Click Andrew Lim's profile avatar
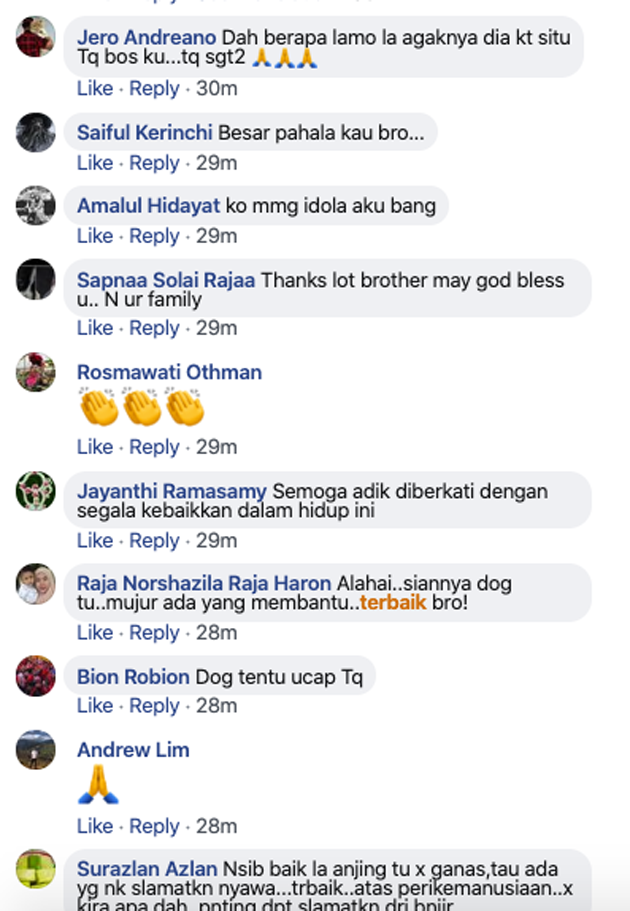630x911 pixels. click(x=36, y=750)
